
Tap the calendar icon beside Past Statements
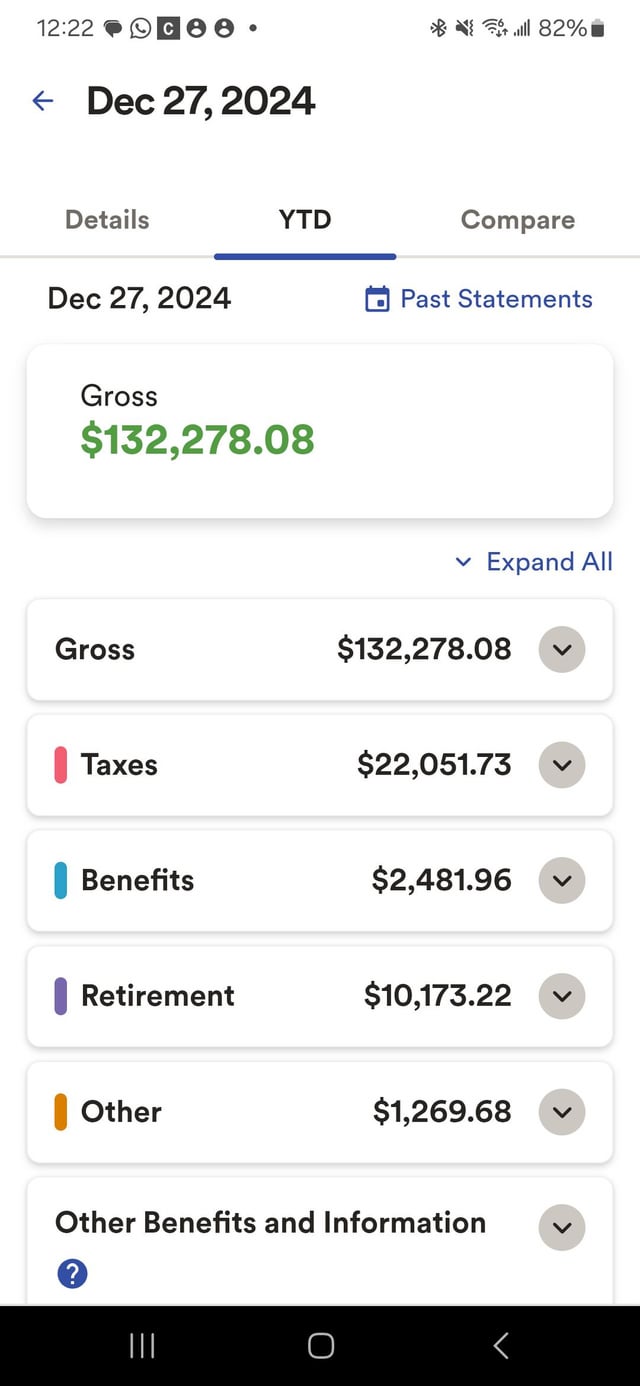[377, 299]
